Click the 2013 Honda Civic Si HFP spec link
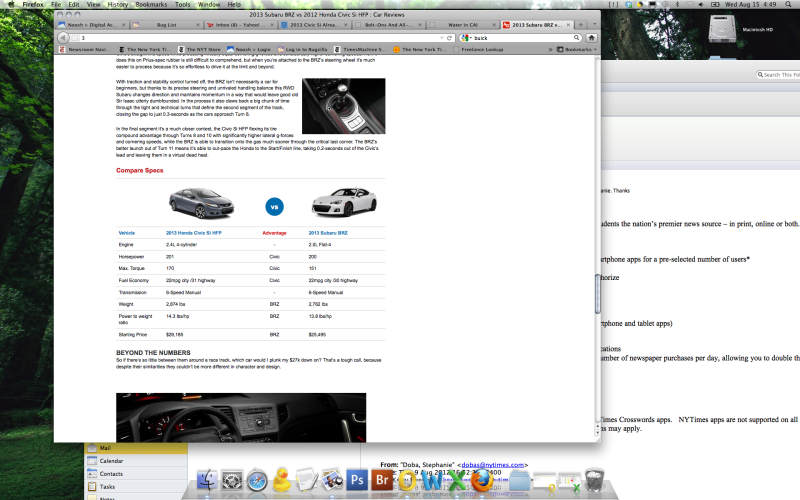The height and width of the screenshot is (500, 800). [194, 233]
